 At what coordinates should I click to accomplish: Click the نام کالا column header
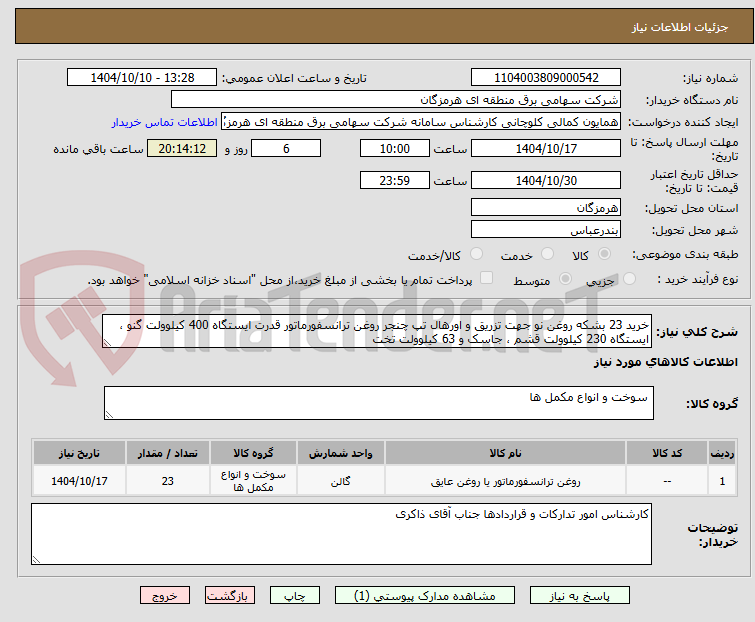[506, 453]
